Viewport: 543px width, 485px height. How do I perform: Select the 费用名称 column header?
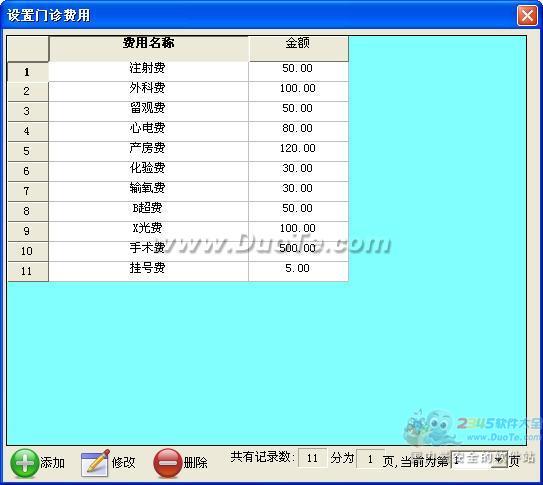click(149, 48)
